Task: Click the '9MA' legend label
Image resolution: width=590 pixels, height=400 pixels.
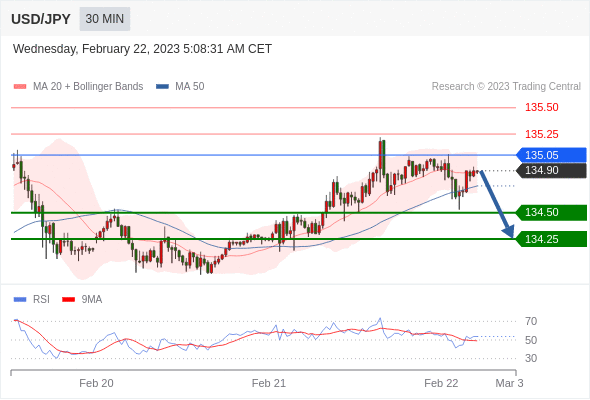Action: 92,300
